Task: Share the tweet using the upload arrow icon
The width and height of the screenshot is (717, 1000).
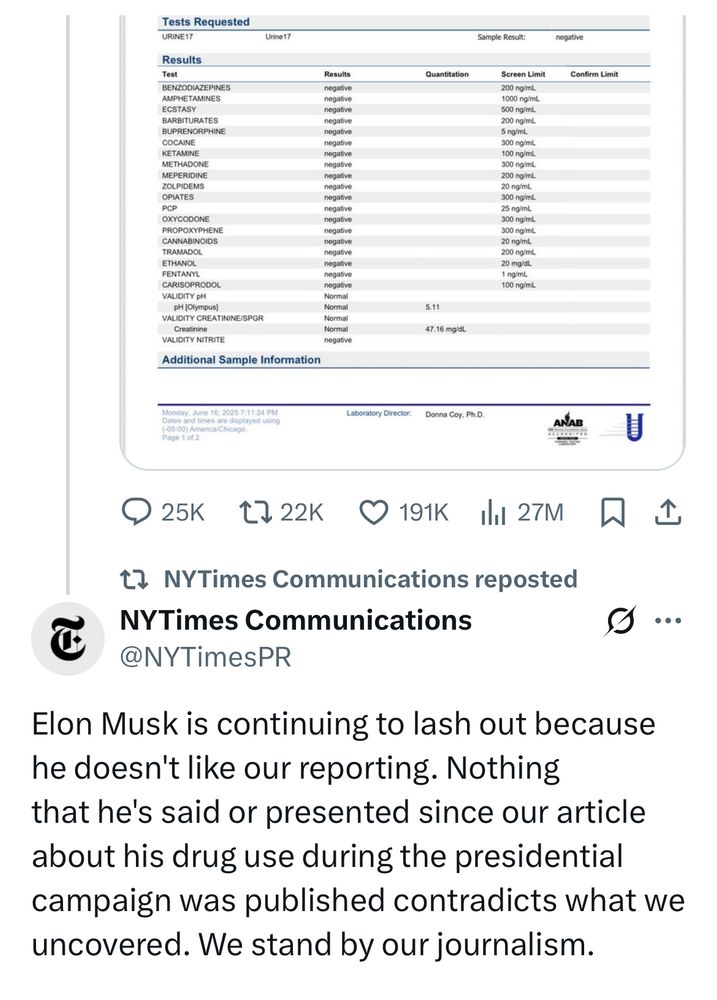Action: point(668,512)
